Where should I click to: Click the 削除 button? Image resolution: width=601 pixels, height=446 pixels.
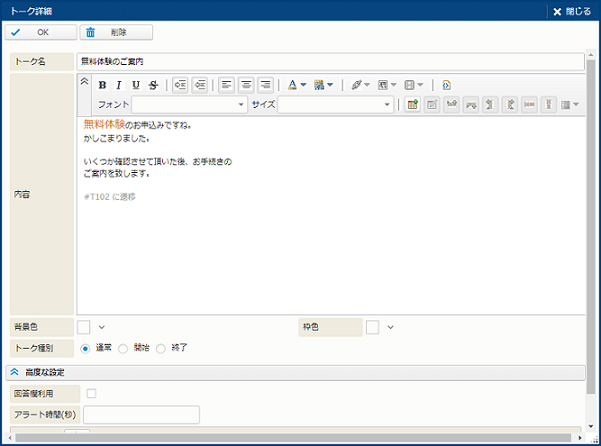click(116, 32)
